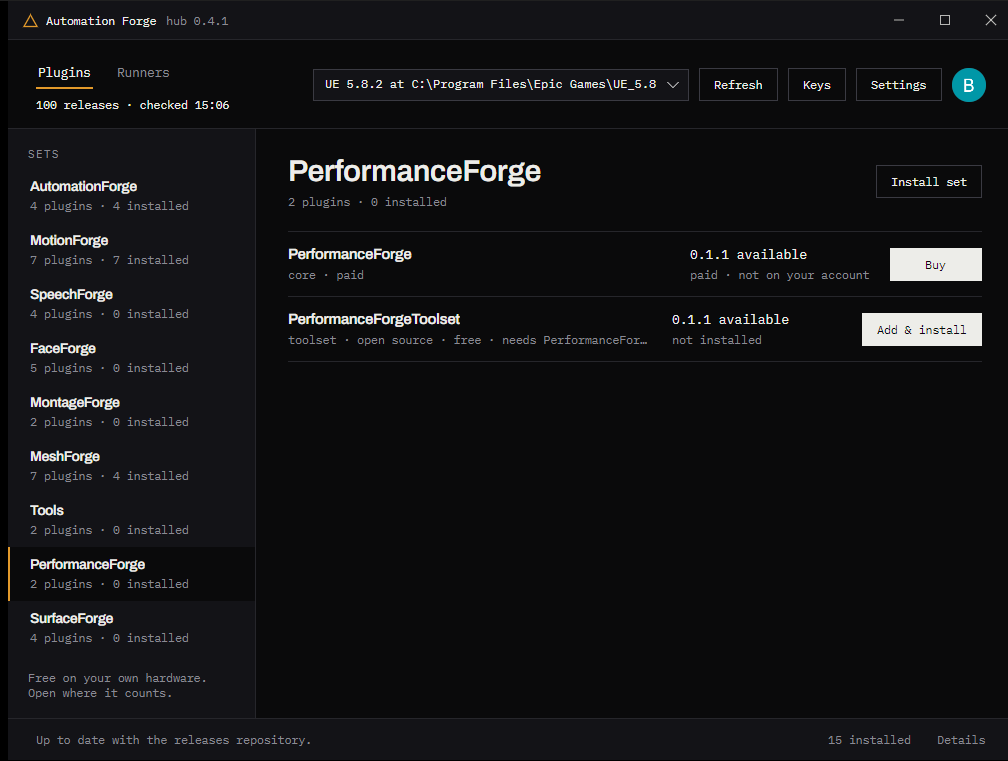This screenshot has height=761, width=1008.
Task: Click the PerformanceForge heading title
Action: [x=415, y=171]
